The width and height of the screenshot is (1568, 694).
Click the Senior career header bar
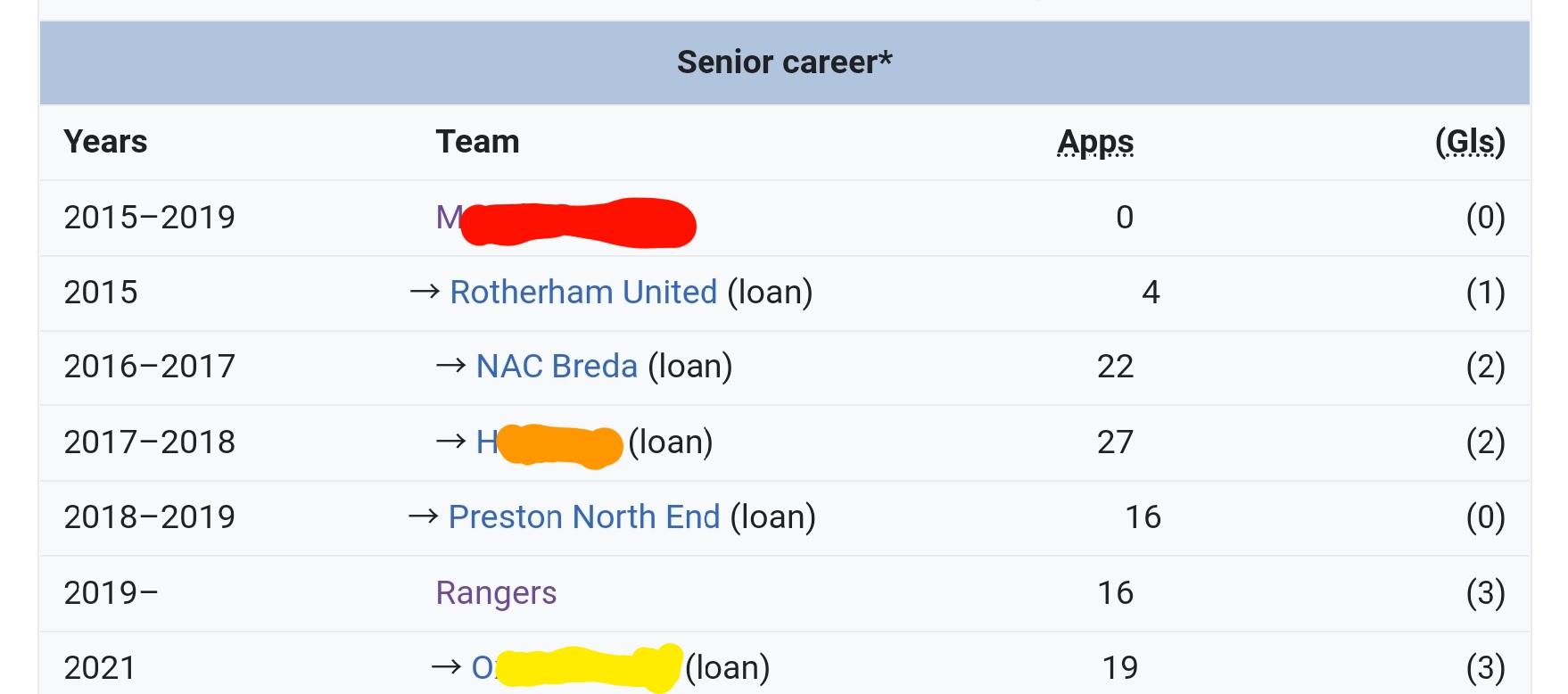785,62
